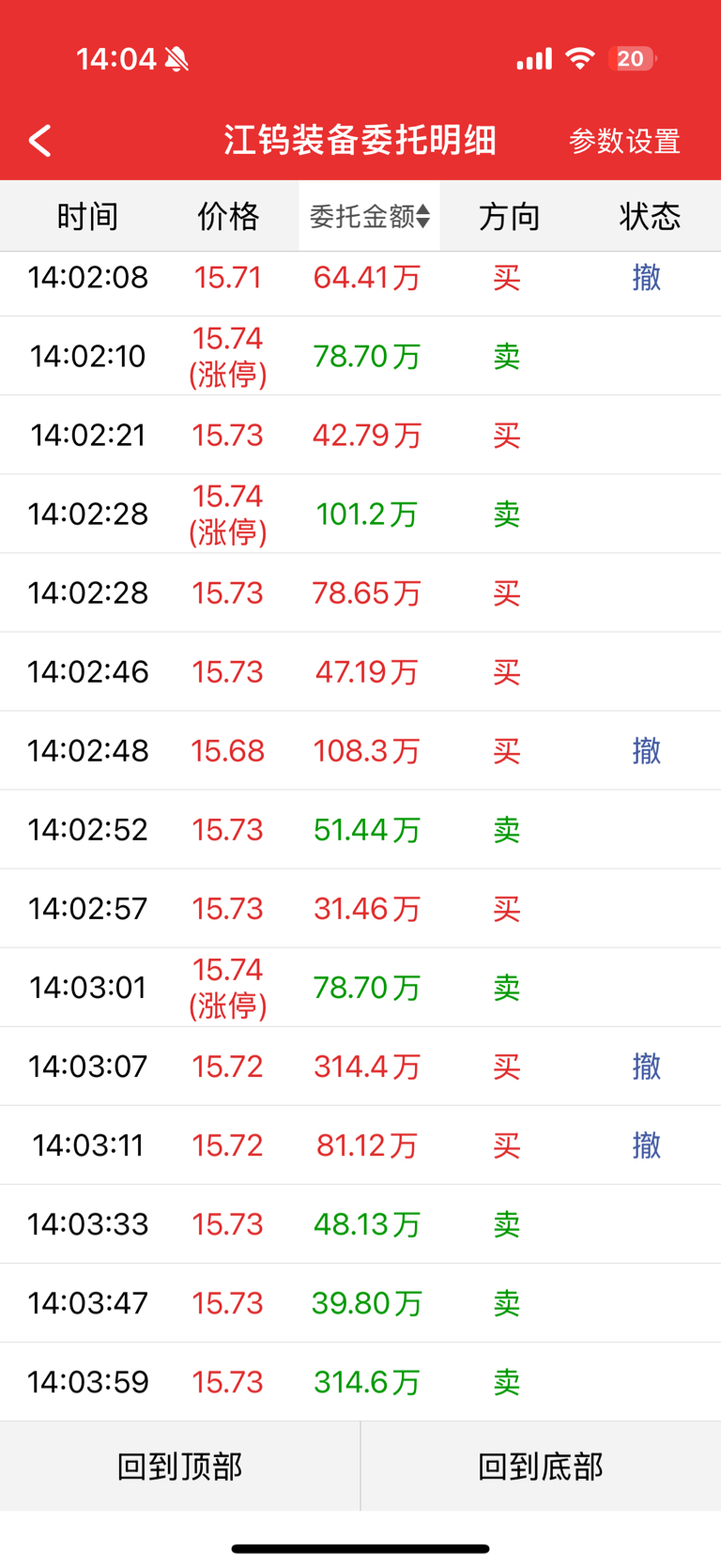Tap 撤 status on 14:02:08 row
721x1568 pixels.
[646, 278]
